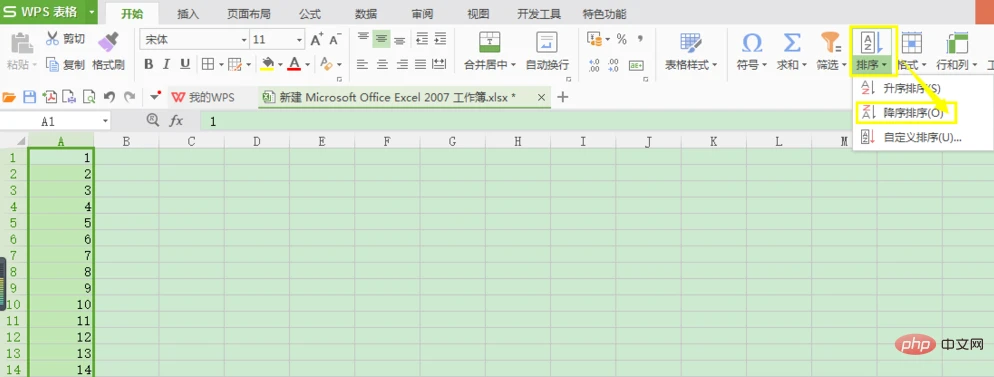Click the currency number format icon
This screenshot has height=377, width=994.
tap(595, 39)
